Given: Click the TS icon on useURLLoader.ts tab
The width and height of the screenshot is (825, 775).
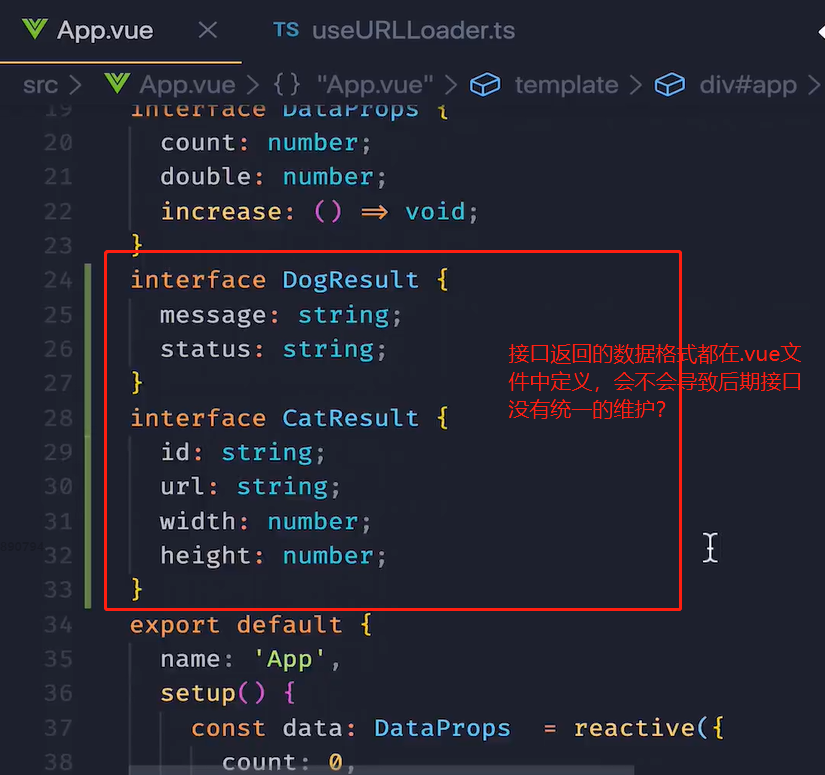Looking at the screenshot, I should click(286, 30).
